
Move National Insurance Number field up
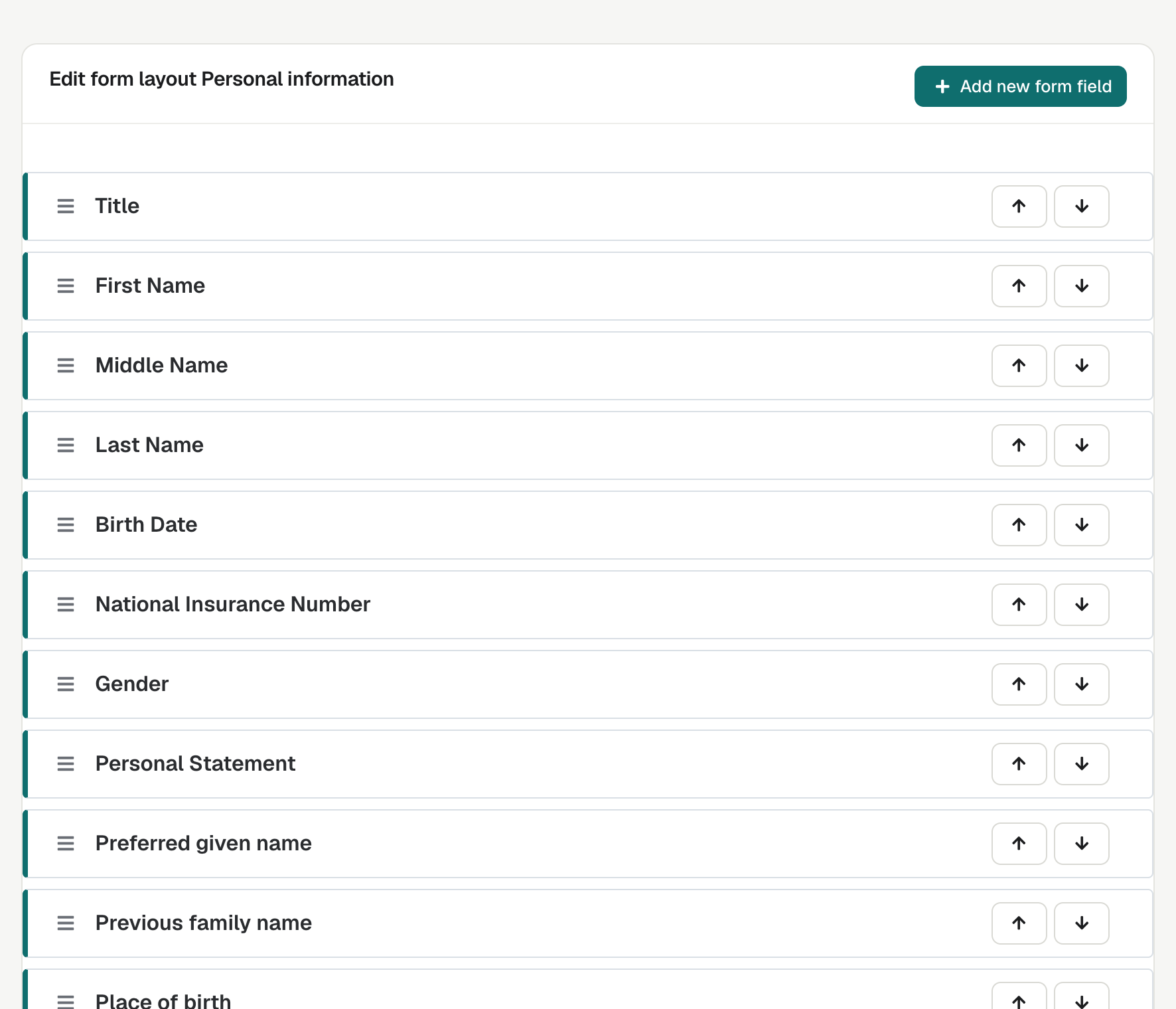click(1019, 605)
